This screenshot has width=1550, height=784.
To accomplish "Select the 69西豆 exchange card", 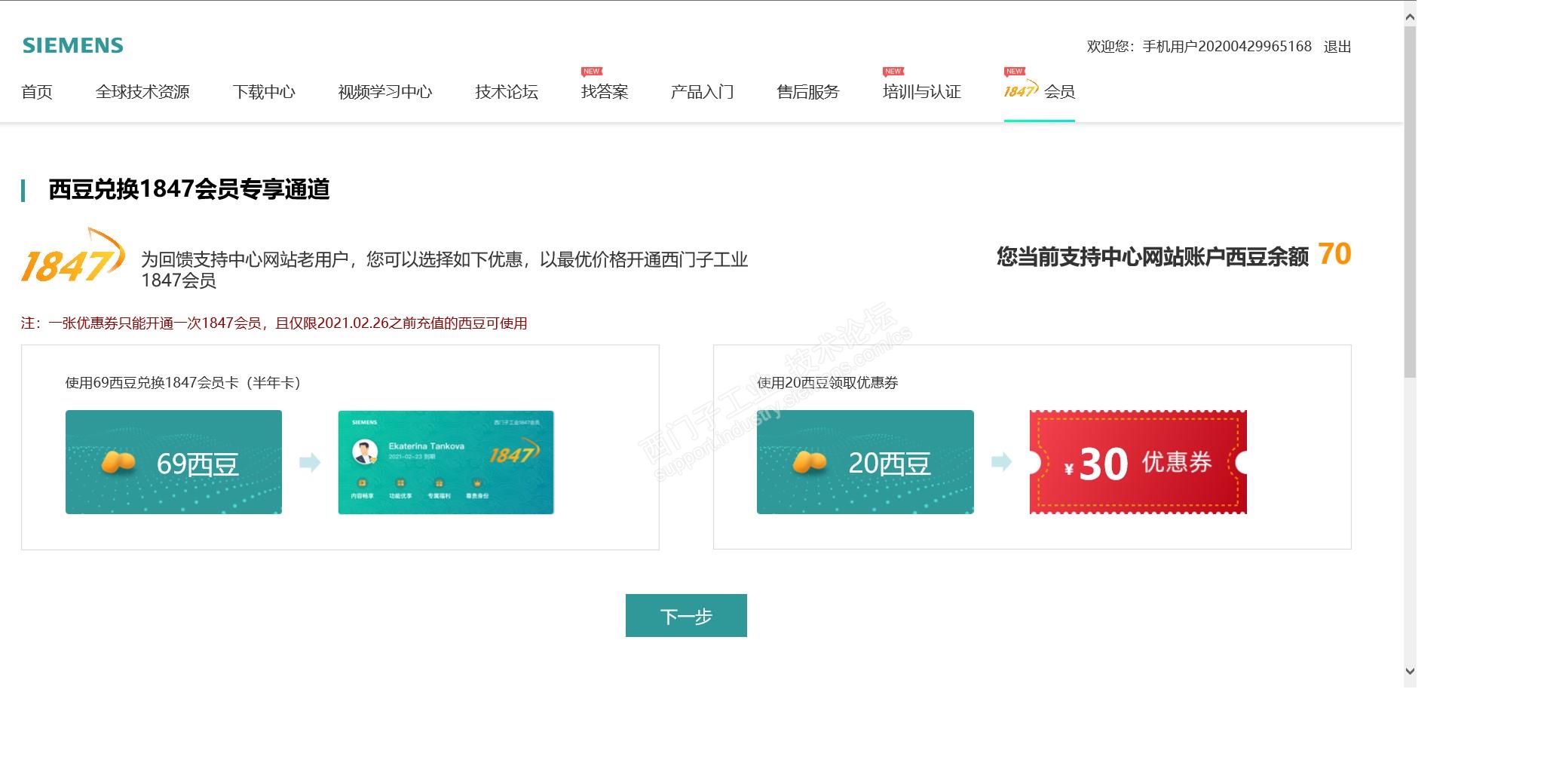I will [173, 462].
